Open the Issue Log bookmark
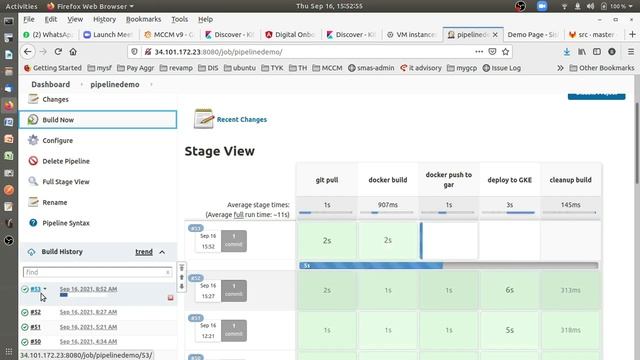 pyautogui.click(x=502, y=68)
